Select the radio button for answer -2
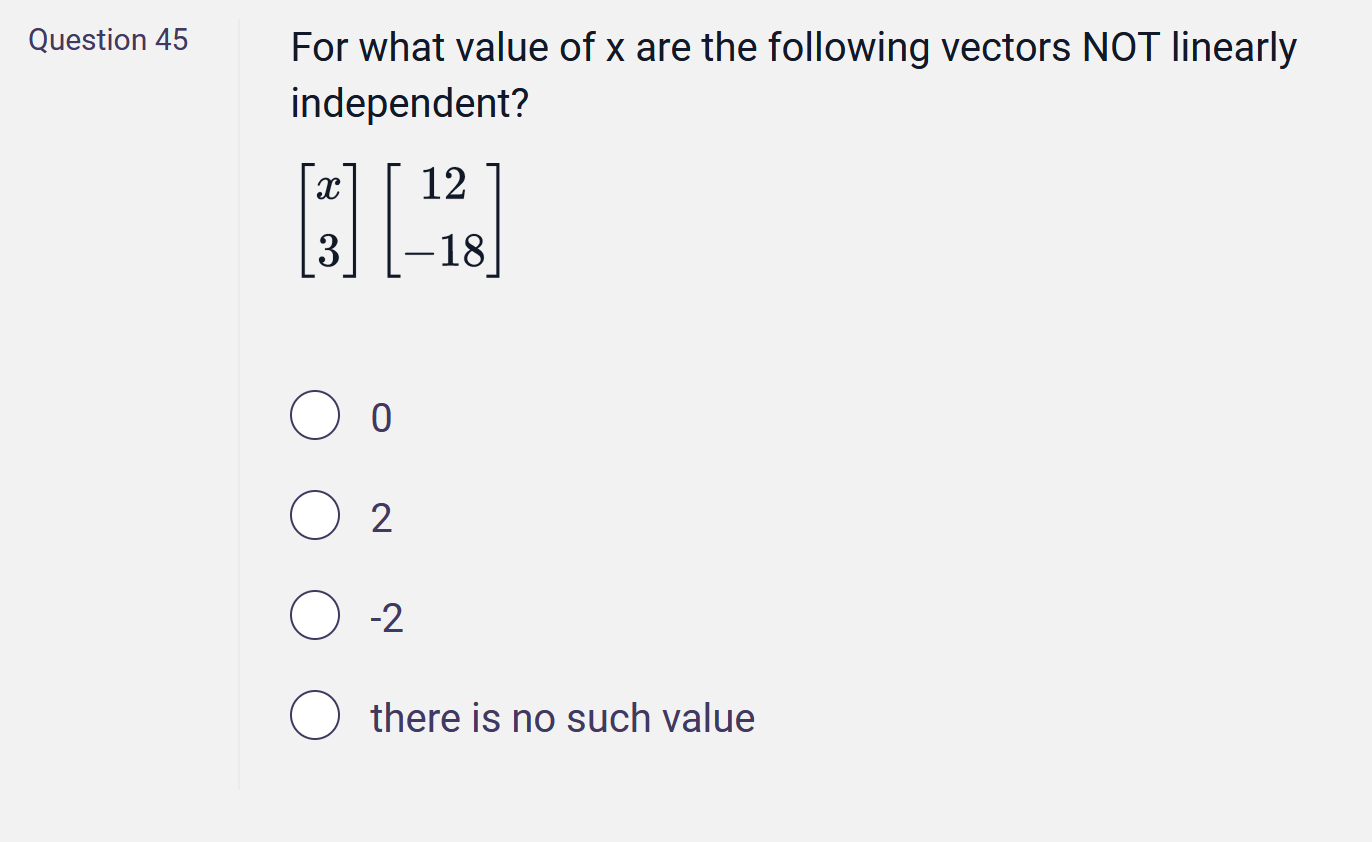The height and width of the screenshot is (842, 1372). (315, 615)
